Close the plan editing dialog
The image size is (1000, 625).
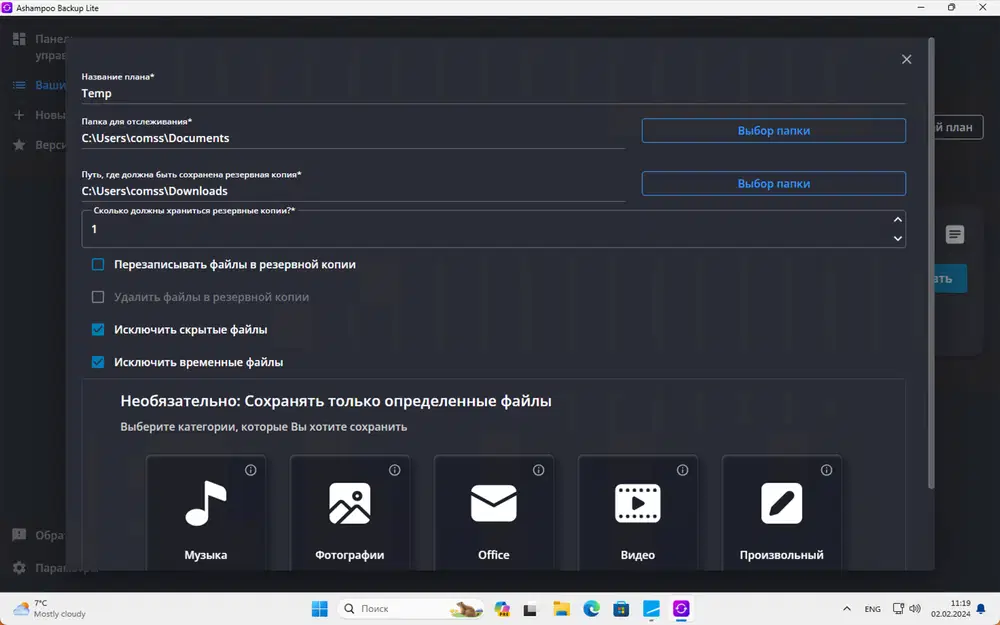point(906,59)
